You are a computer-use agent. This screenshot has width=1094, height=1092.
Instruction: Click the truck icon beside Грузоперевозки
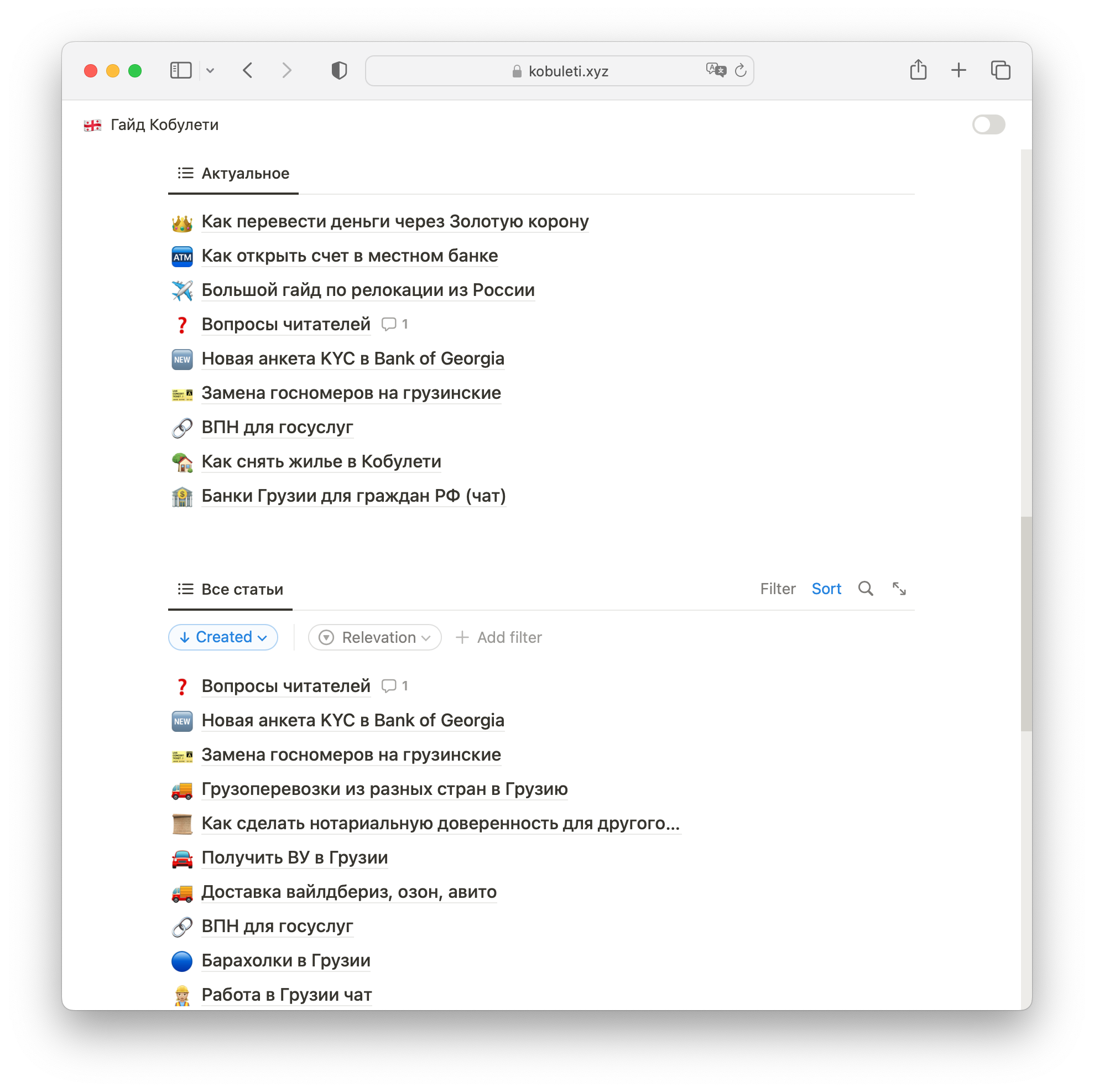tap(182, 791)
